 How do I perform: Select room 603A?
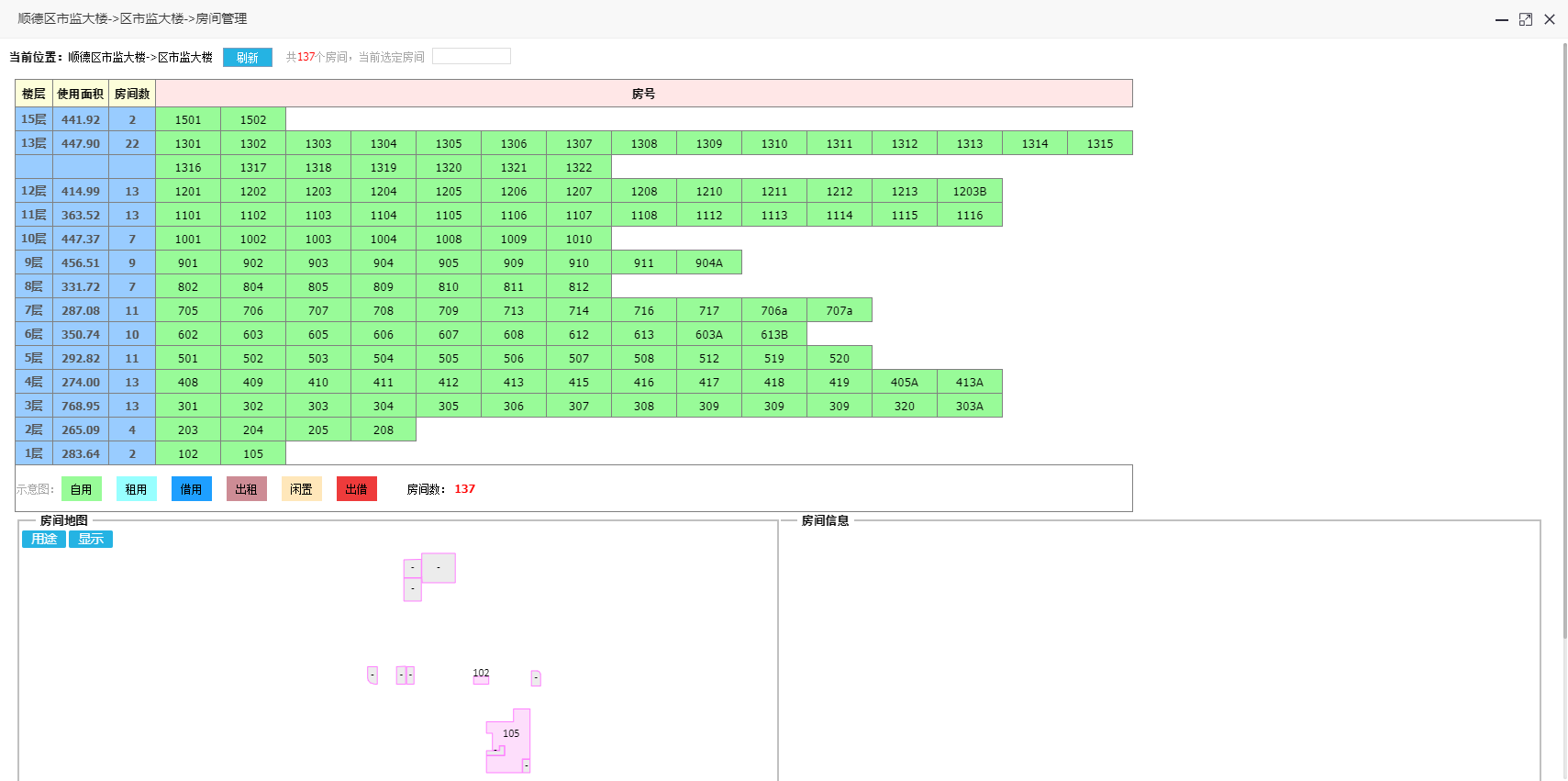709,334
